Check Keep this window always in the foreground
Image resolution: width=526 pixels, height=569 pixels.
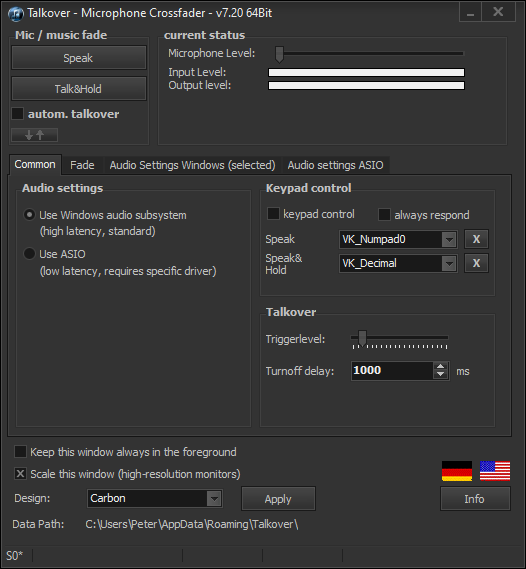click(x=20, y=452)
